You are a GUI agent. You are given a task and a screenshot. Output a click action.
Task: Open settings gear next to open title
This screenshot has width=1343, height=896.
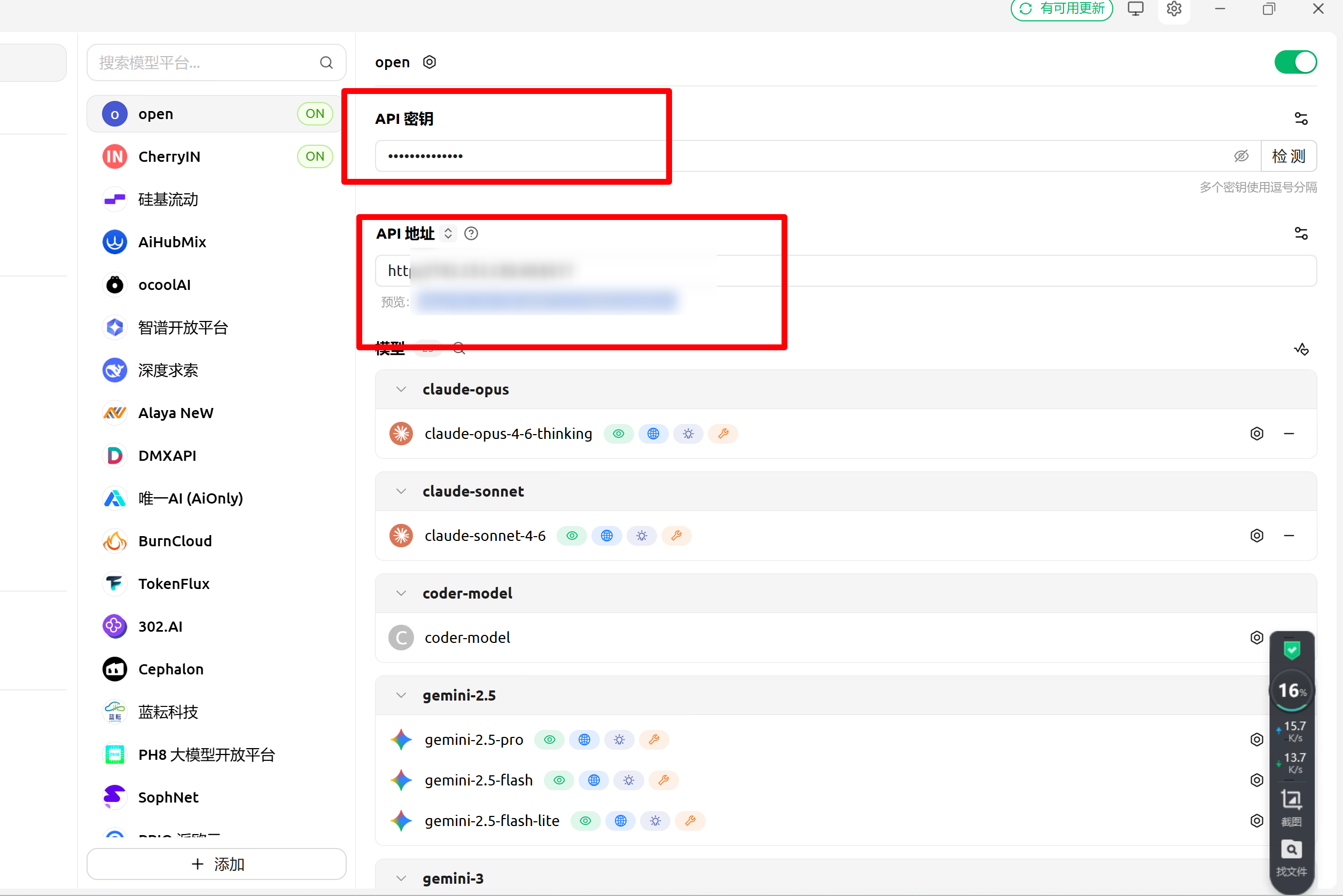coord(430,62)
